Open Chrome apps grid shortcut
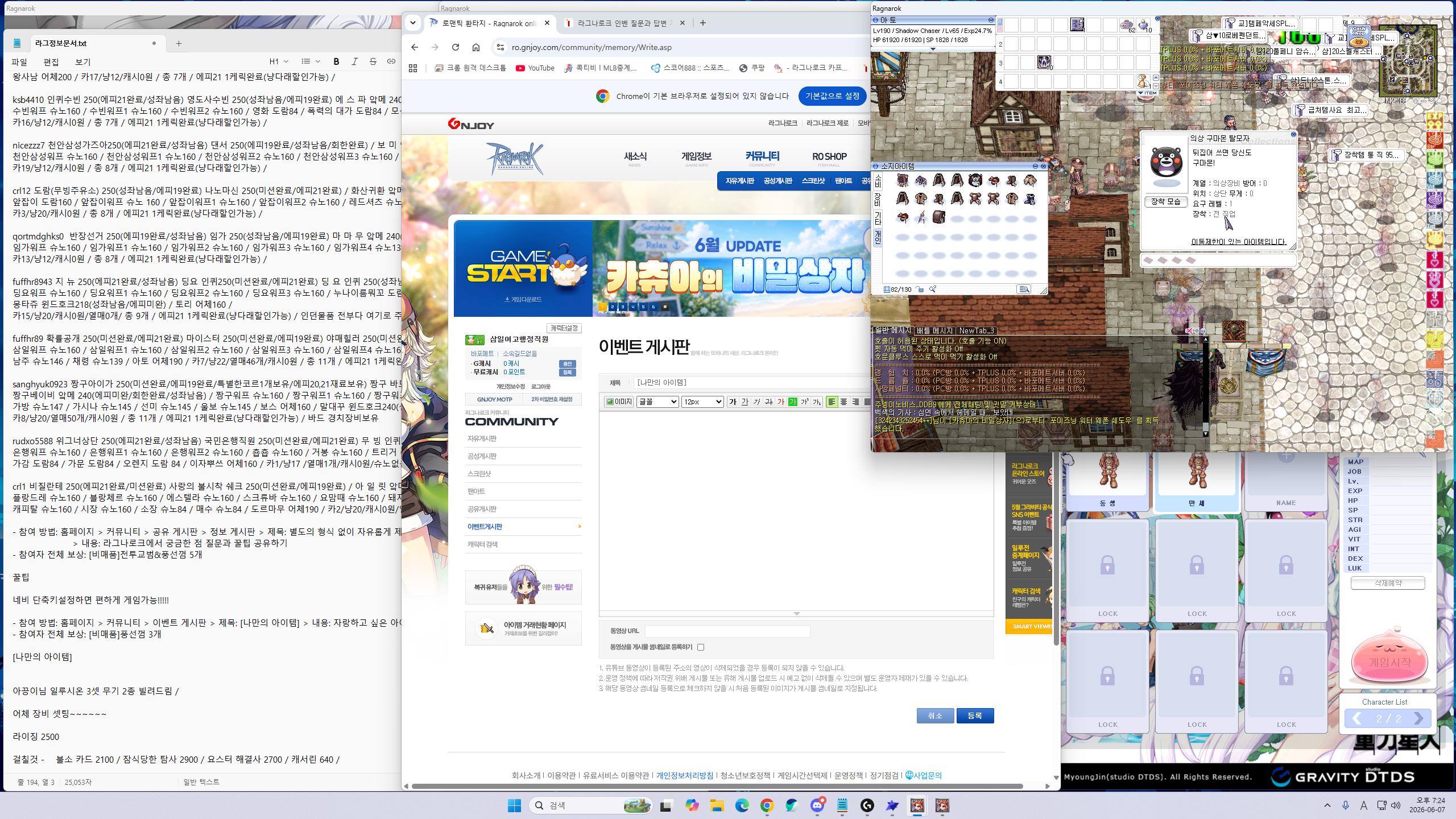This screenshot has height=819, width=1456. [413, 68]
